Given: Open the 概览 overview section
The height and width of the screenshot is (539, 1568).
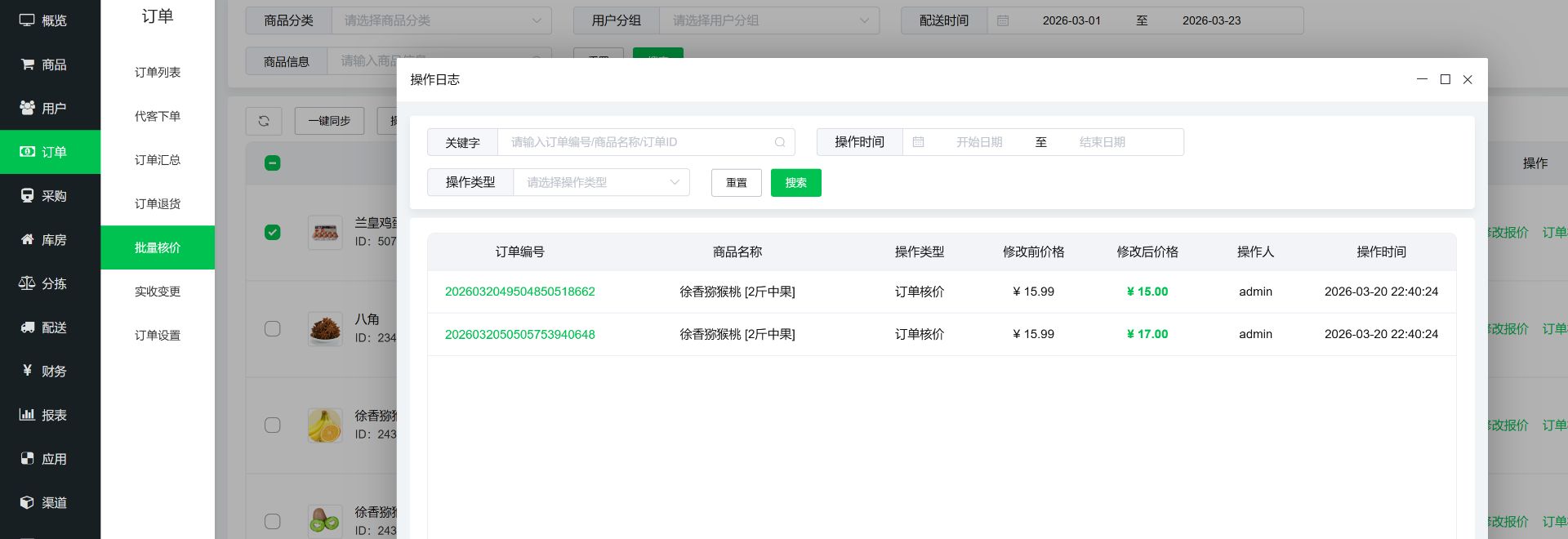Looking at the screenshot, I should point(50,20).
